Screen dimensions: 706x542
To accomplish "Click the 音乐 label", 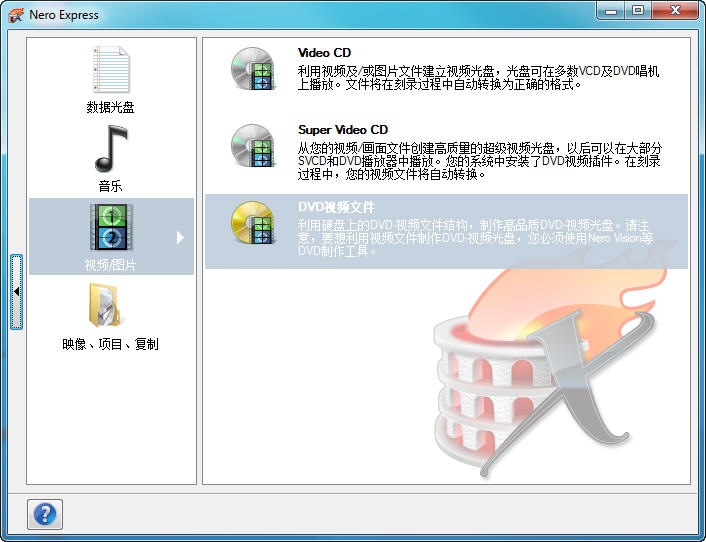I will tap(110, 186).
